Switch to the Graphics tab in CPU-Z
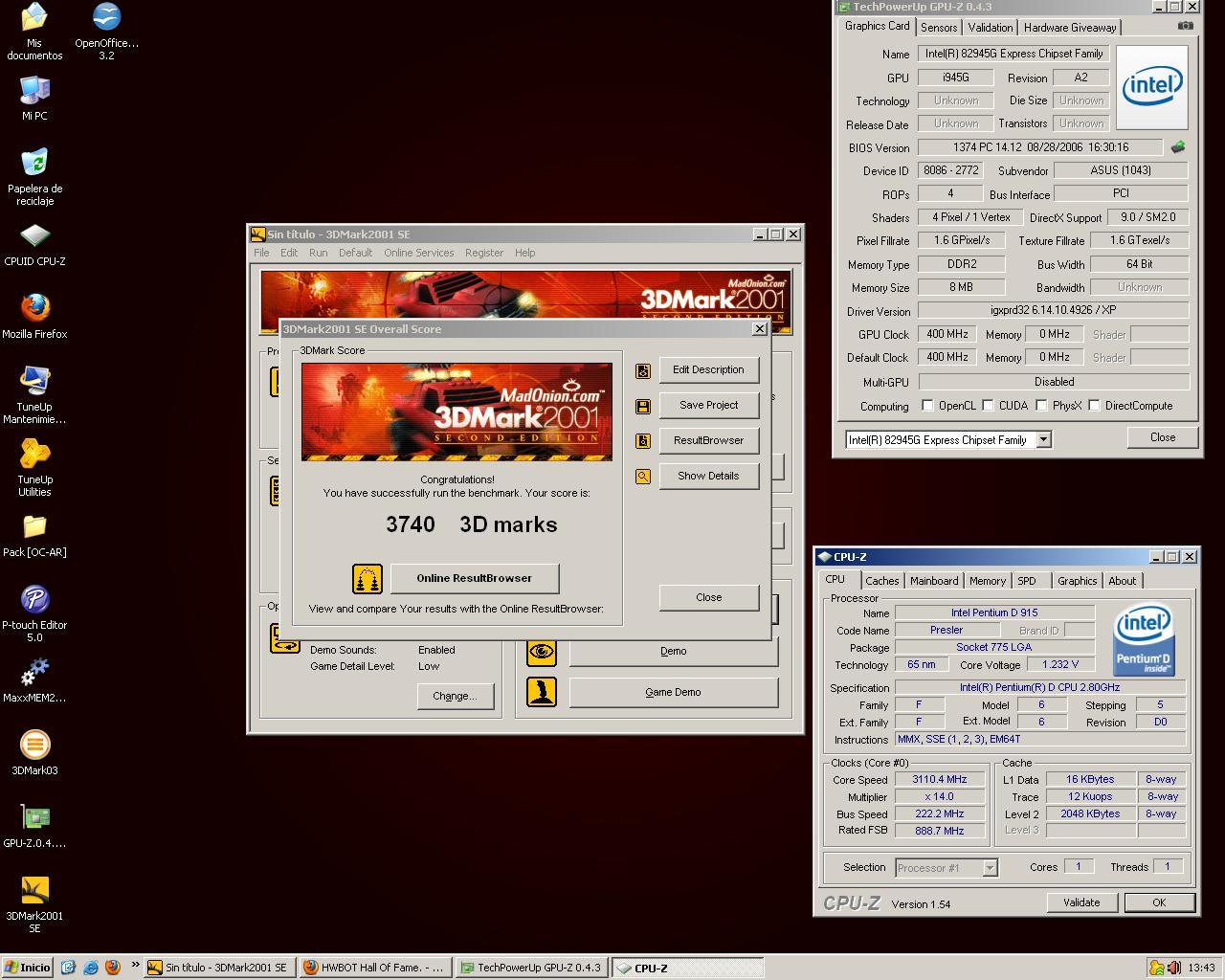 [1077, 581]
